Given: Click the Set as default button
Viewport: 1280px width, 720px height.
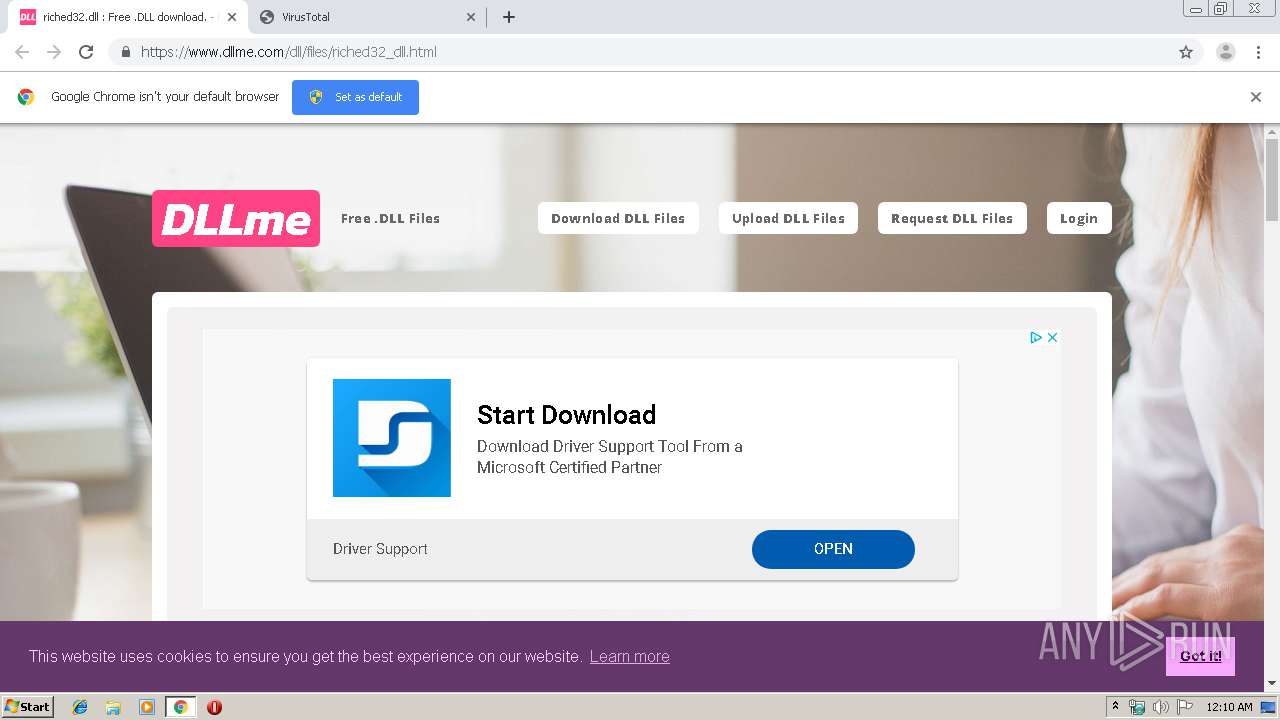Looking at the screenshot, I should [355, 97].
